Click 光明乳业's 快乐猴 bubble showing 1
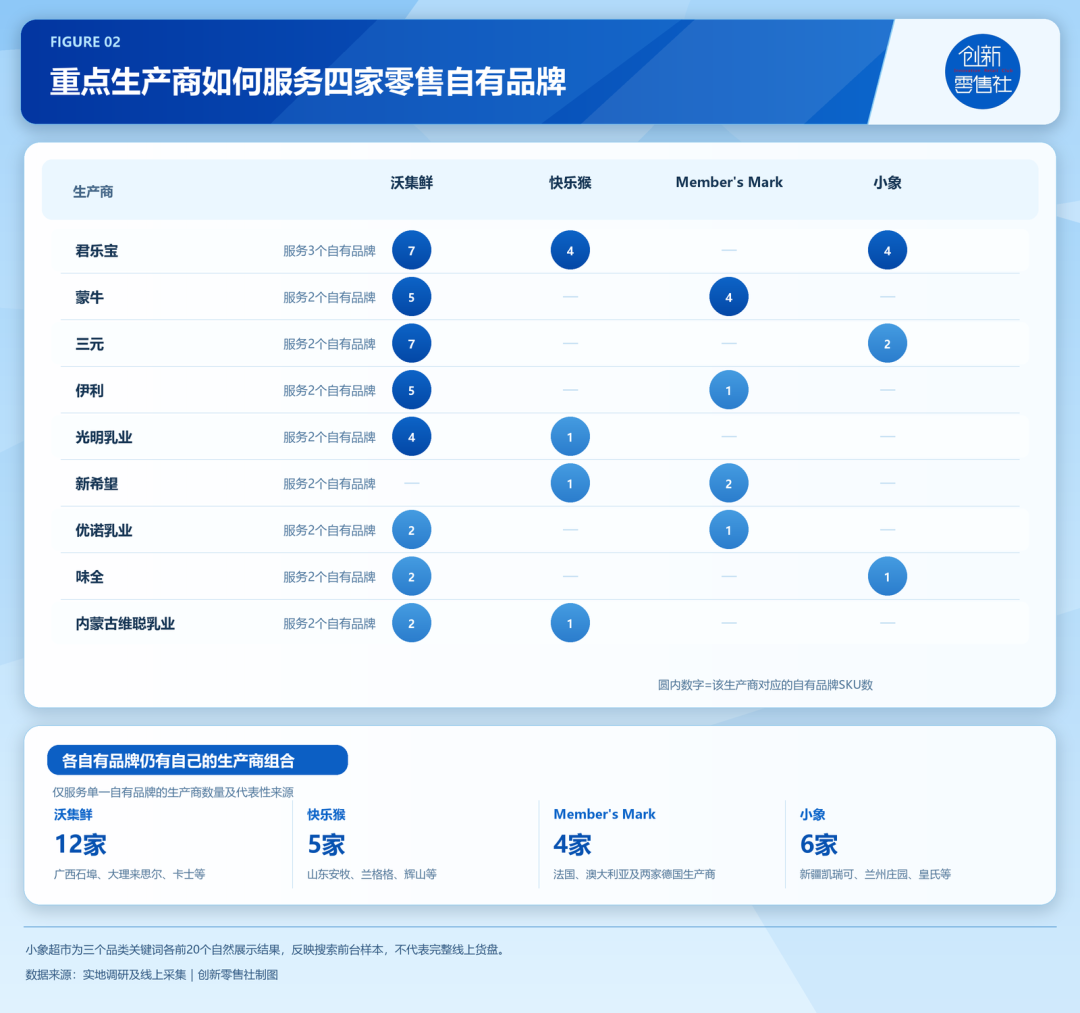Image resolution: width=1080 pixels, height=1013 pixels. click(570, 437)
